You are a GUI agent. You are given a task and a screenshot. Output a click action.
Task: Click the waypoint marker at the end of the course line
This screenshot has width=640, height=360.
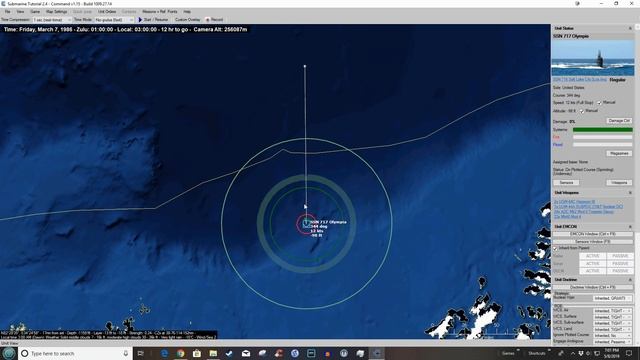tap(305, 66)
